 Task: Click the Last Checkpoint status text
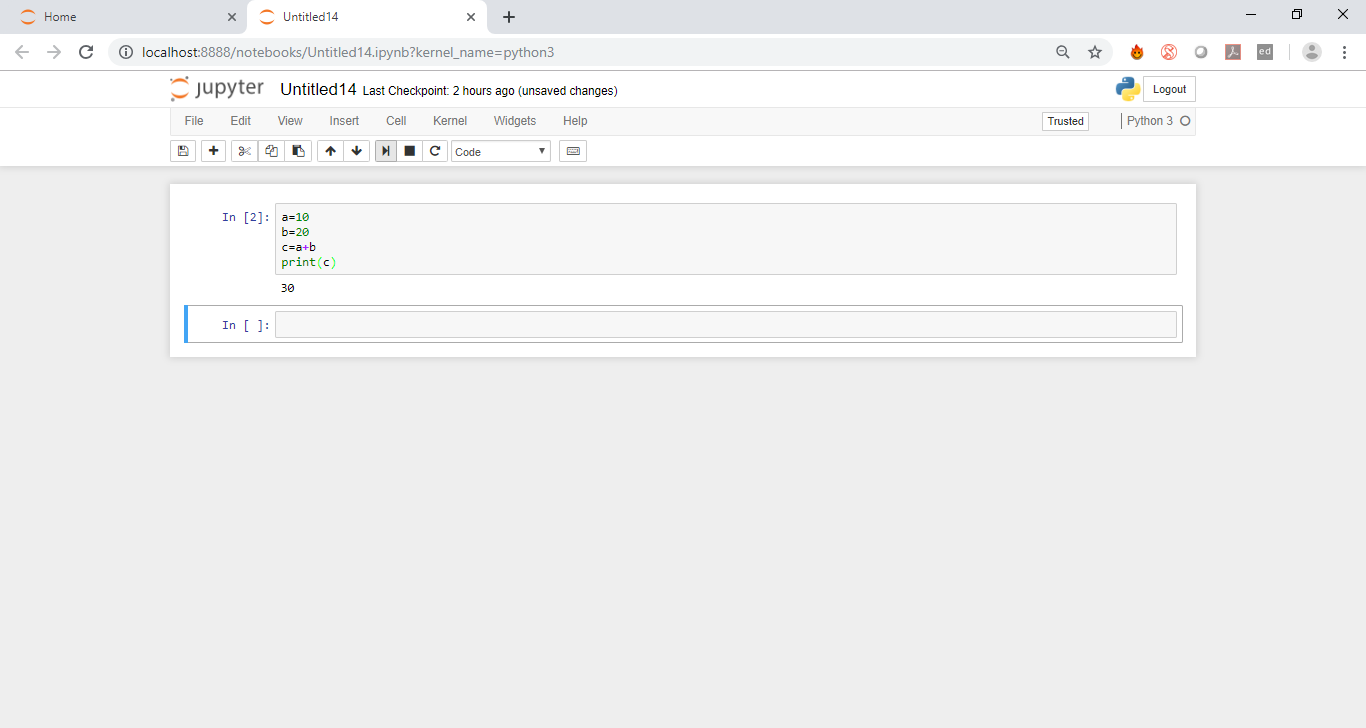pos(490,91)
